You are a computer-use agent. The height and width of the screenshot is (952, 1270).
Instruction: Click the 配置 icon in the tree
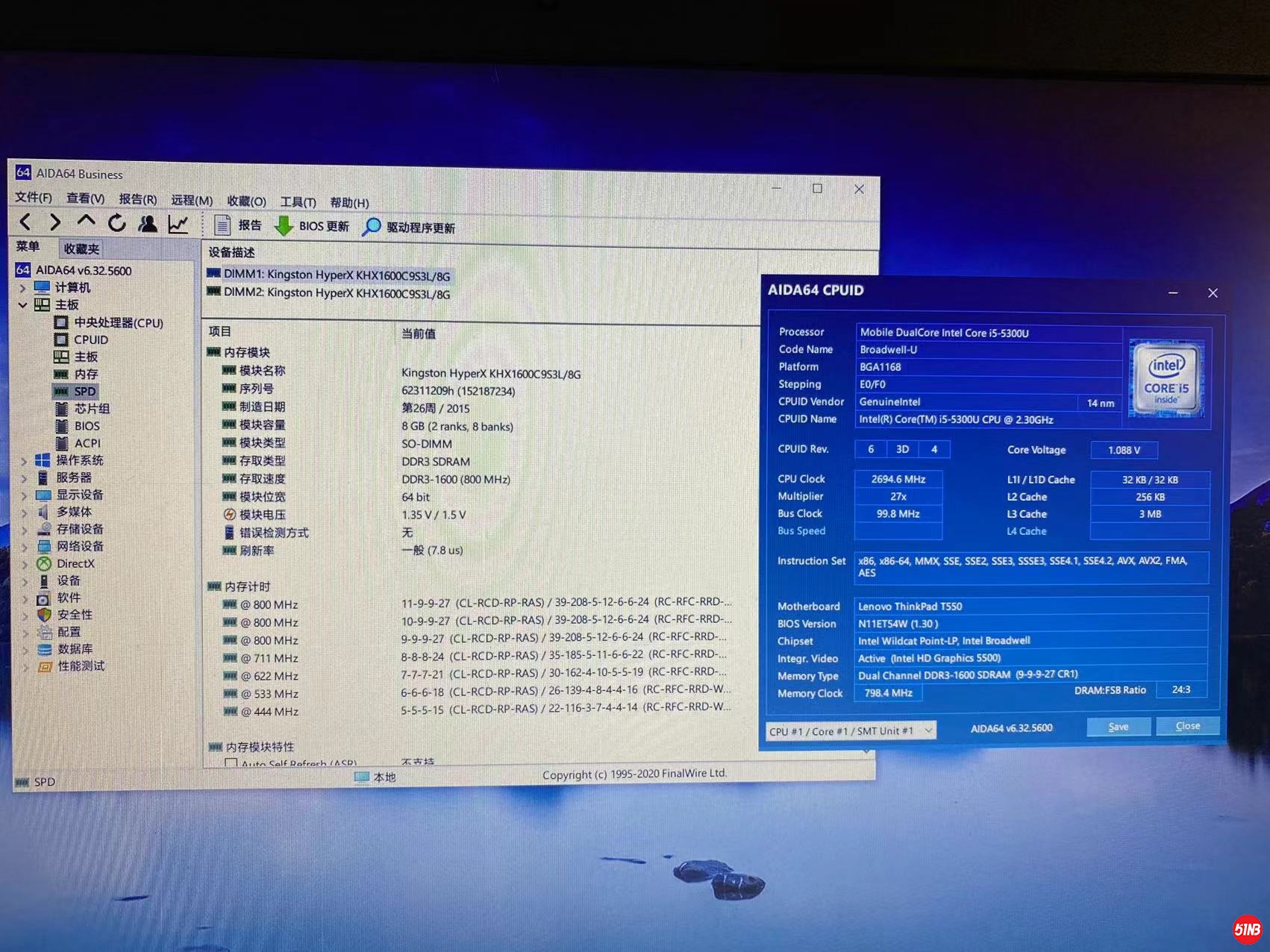click(x=44, y=632)
